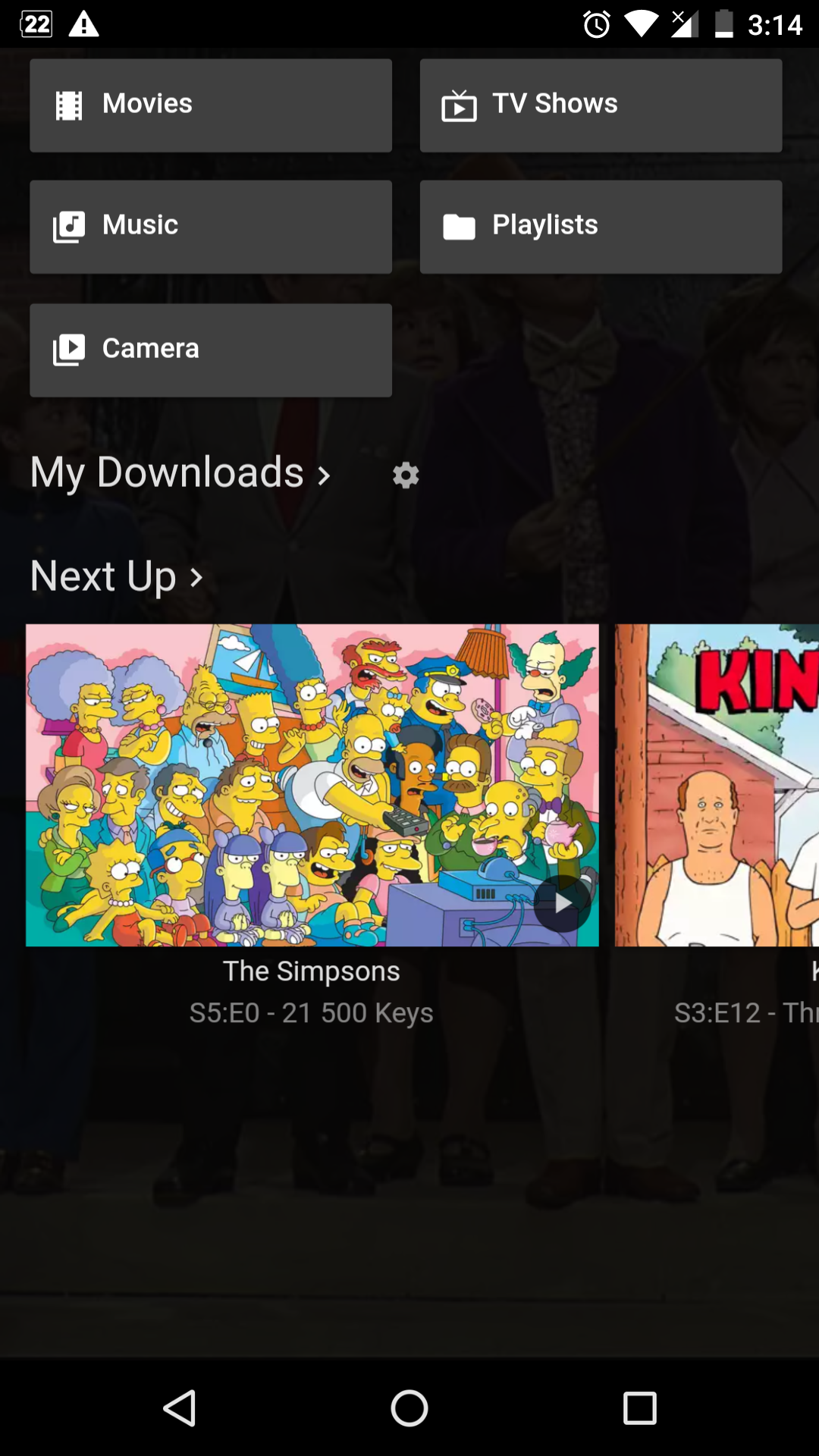Play The Simpsons episode via play button

pos(562,903)
